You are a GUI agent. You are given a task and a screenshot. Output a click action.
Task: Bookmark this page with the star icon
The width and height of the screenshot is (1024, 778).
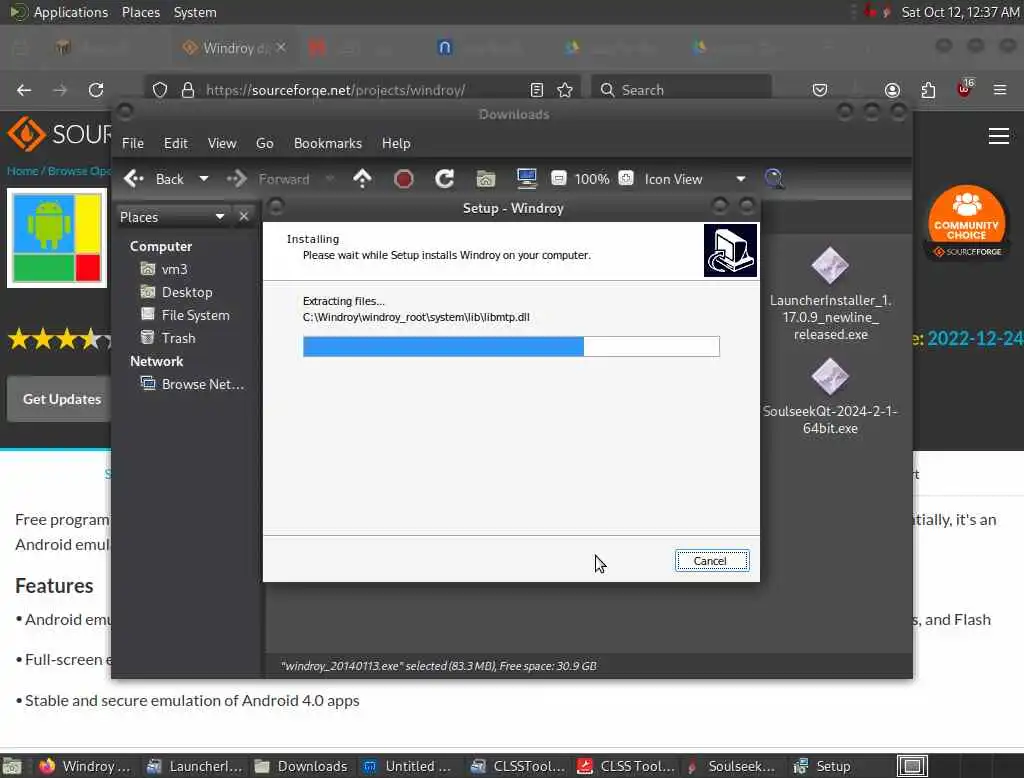[565, 90]
